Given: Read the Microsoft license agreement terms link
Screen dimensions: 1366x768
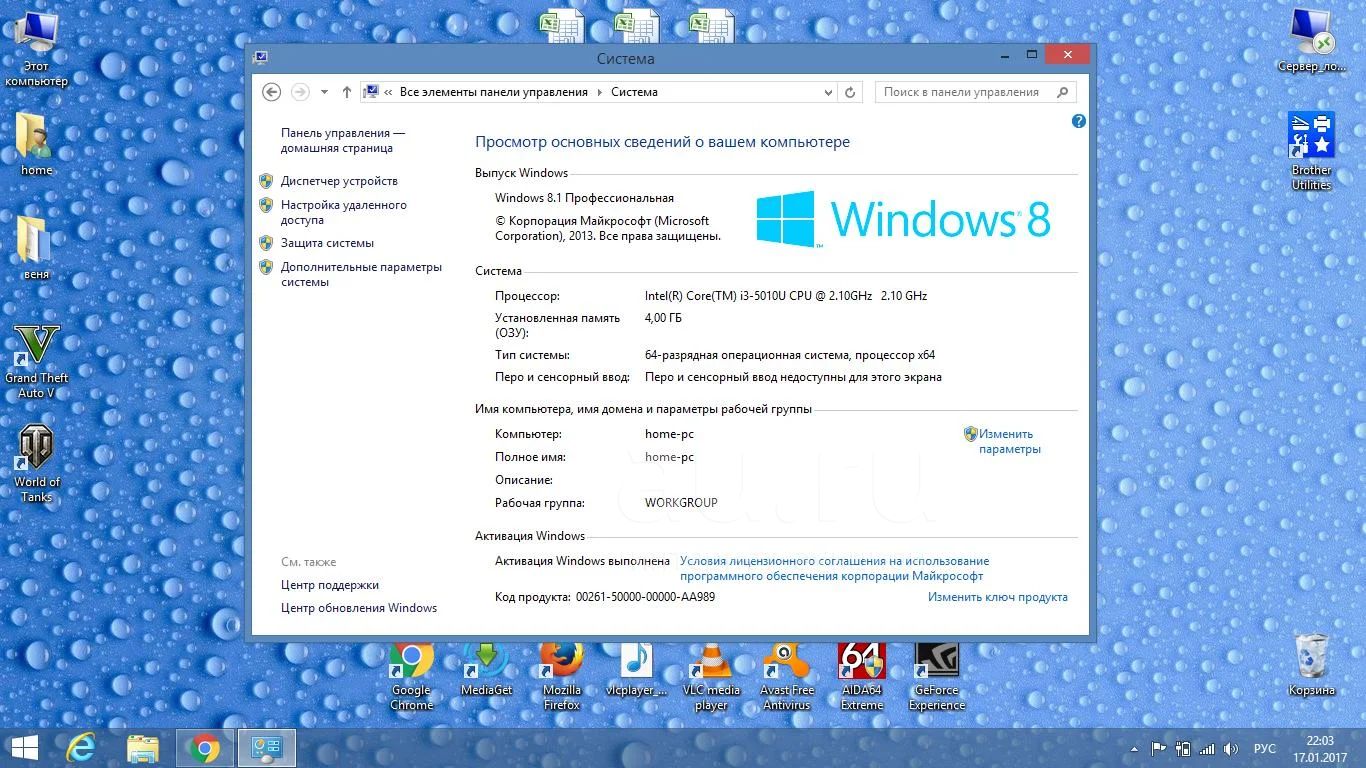Looking at the screenshot, I should point(835,568).
